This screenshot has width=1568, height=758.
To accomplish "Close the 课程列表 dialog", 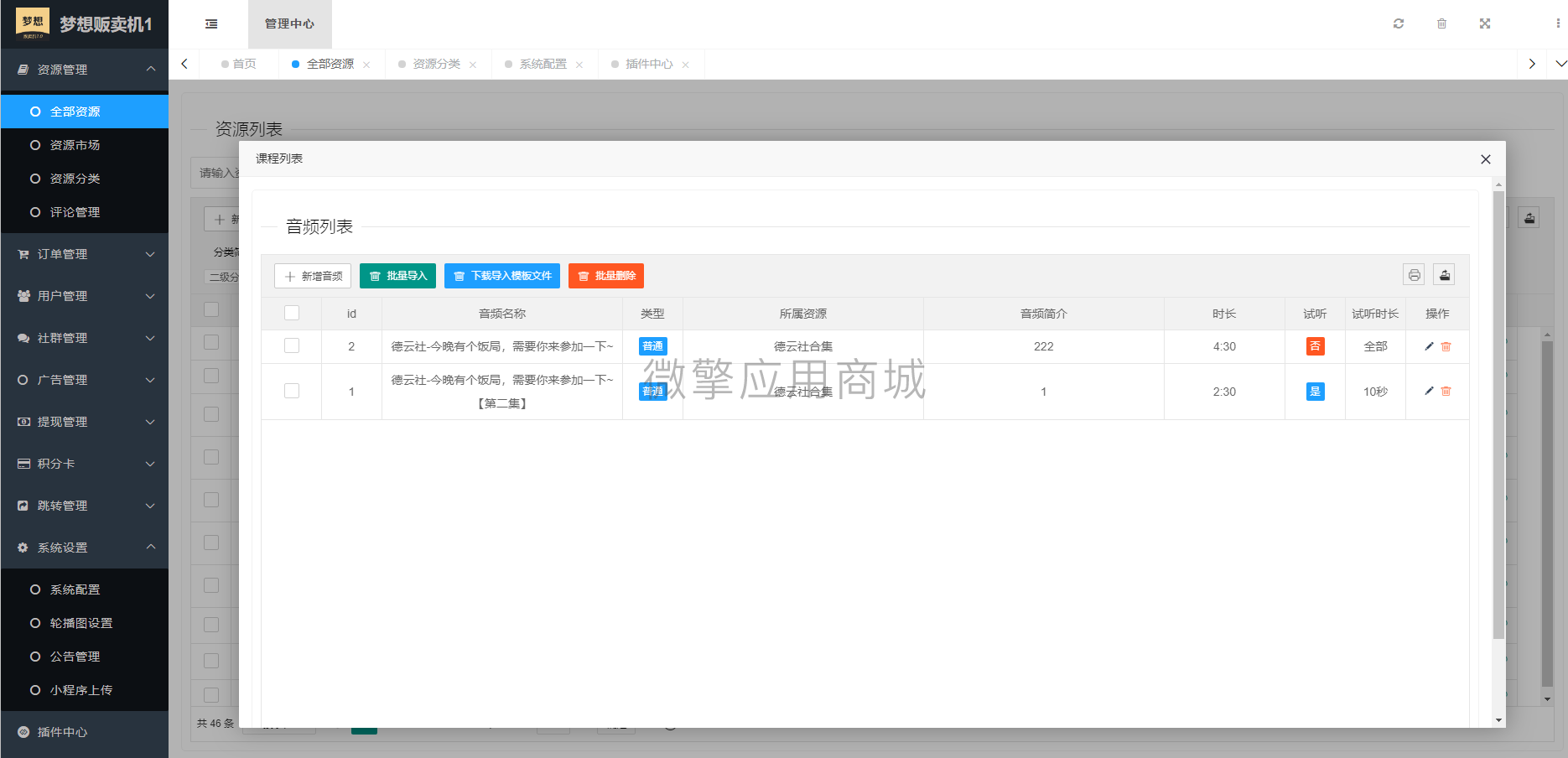I will tap(1485, 159).
